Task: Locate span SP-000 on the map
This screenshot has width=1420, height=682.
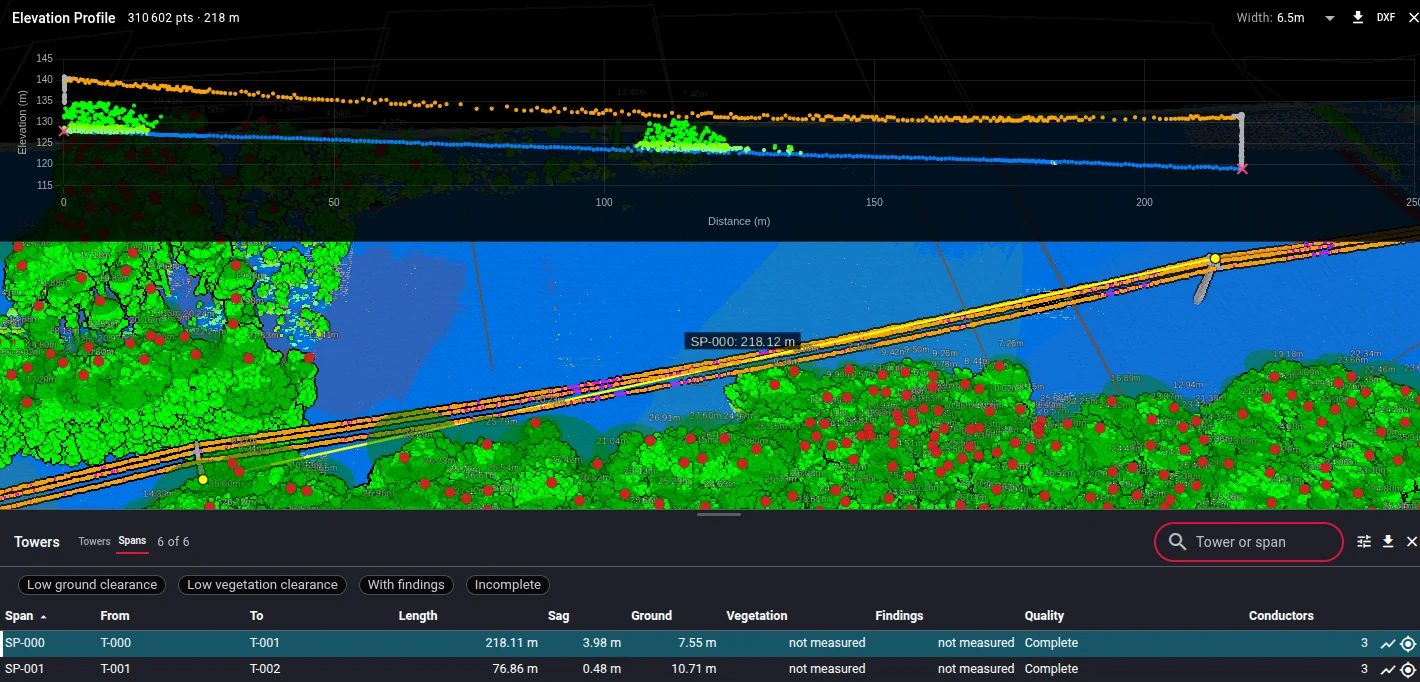Action: click(1408, 644)
